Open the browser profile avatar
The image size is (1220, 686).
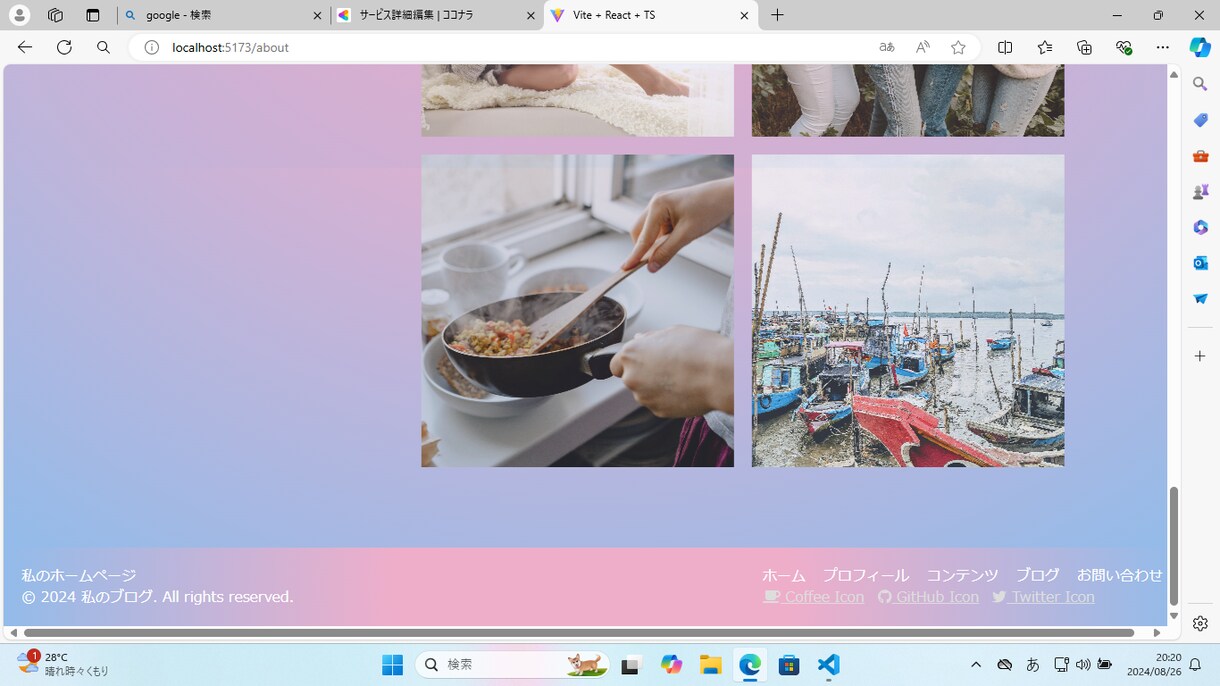tap(19, 15)
